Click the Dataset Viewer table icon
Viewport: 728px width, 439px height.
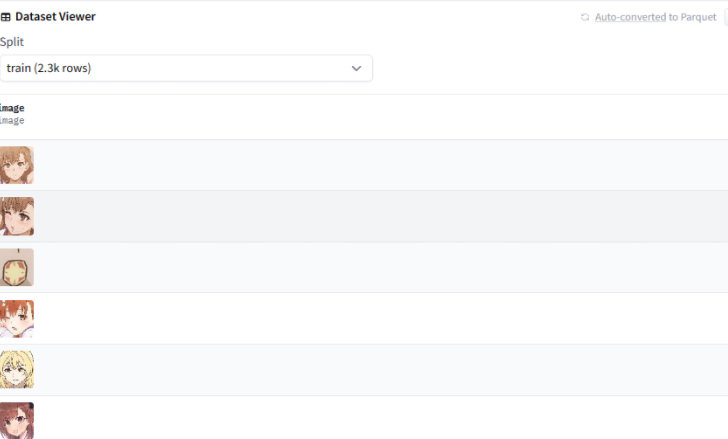[x=6, y=17]
